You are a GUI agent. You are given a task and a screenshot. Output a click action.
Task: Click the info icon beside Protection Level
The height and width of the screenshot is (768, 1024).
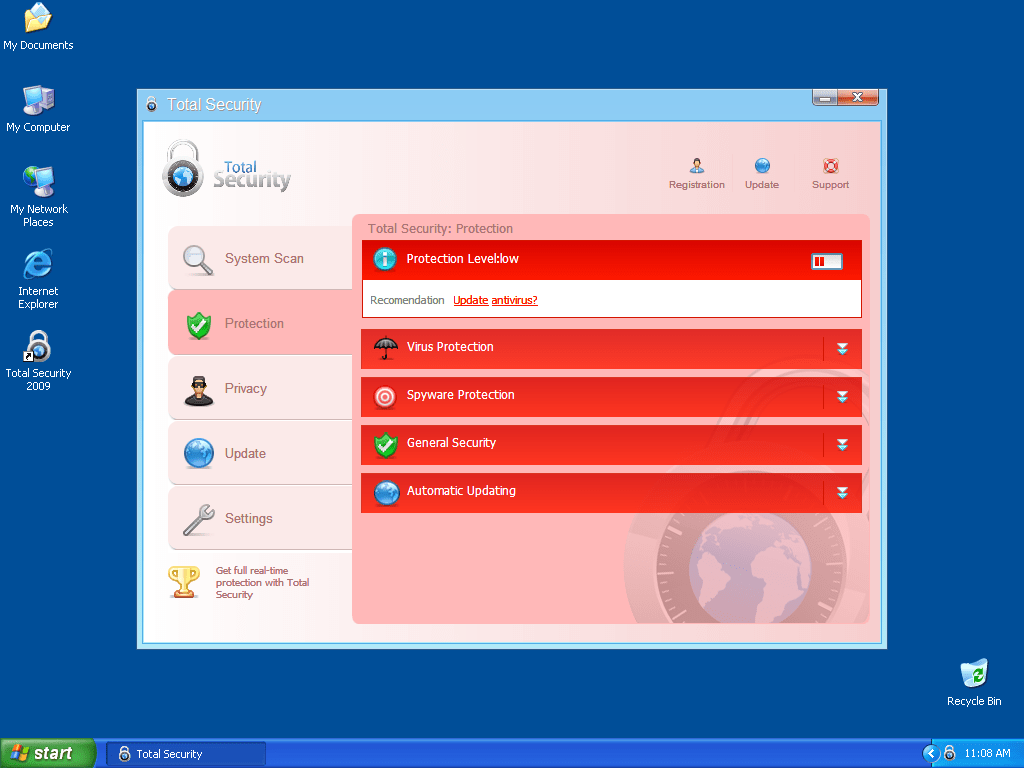[385, 260]
